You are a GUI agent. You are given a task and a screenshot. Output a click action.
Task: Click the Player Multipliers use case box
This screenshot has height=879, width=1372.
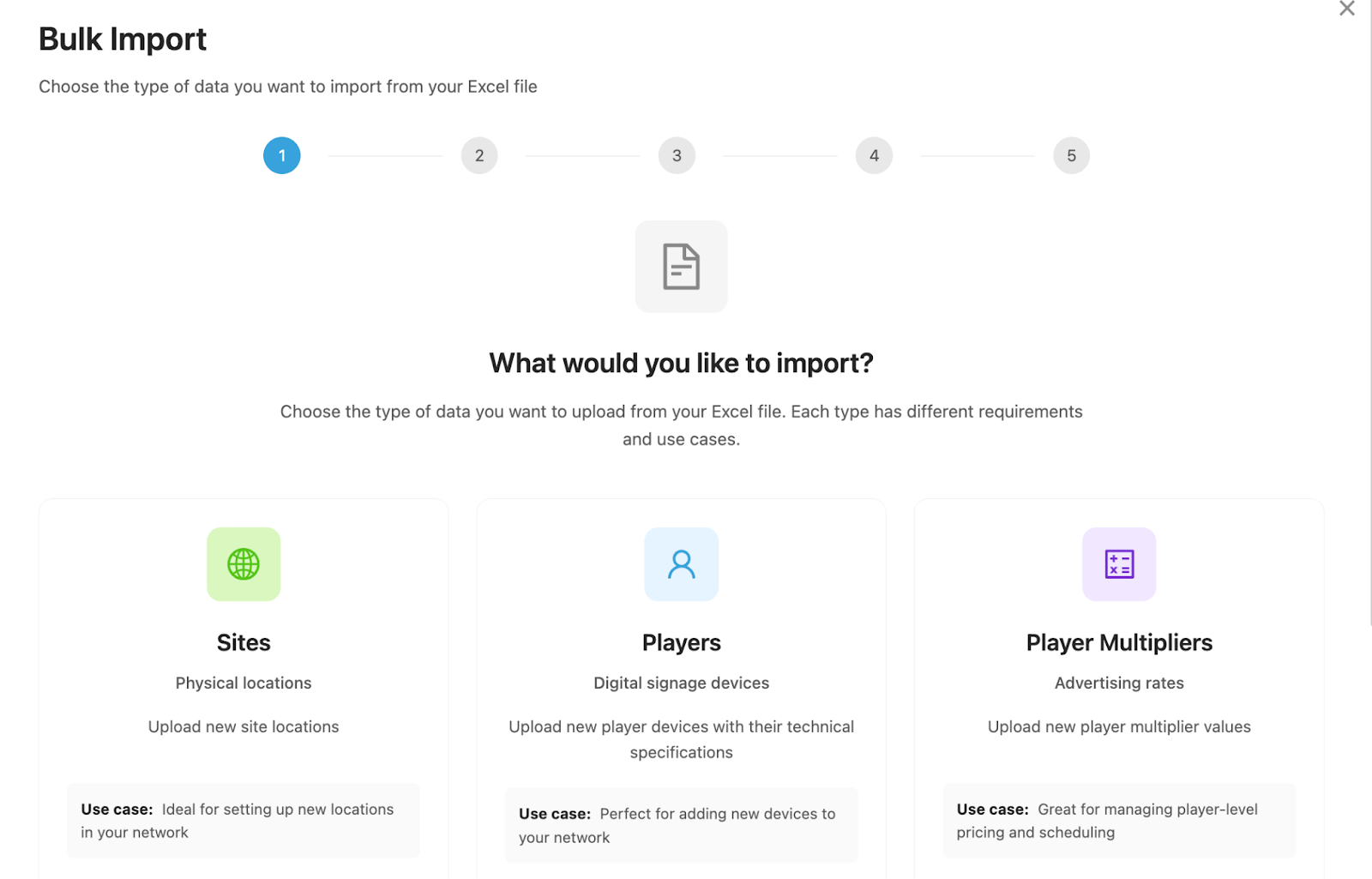[x=1119, y=821]
